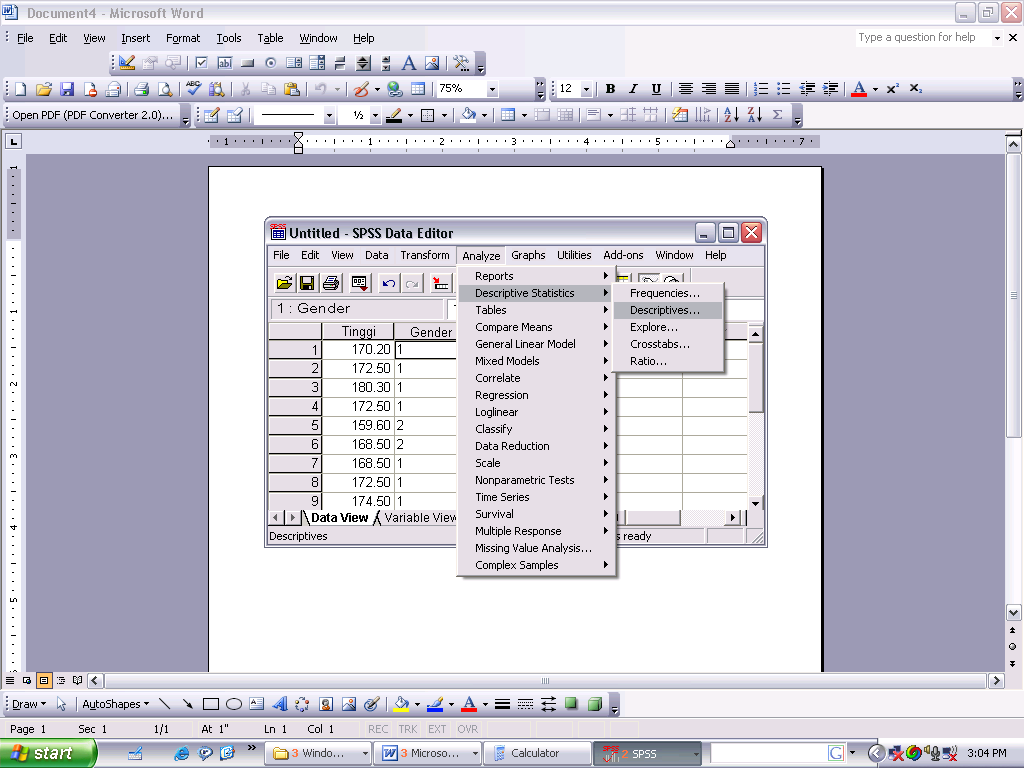Viewport: 1024px width, 768px height.
Task: Toggle Italic formatting
Action: [633, 89]
